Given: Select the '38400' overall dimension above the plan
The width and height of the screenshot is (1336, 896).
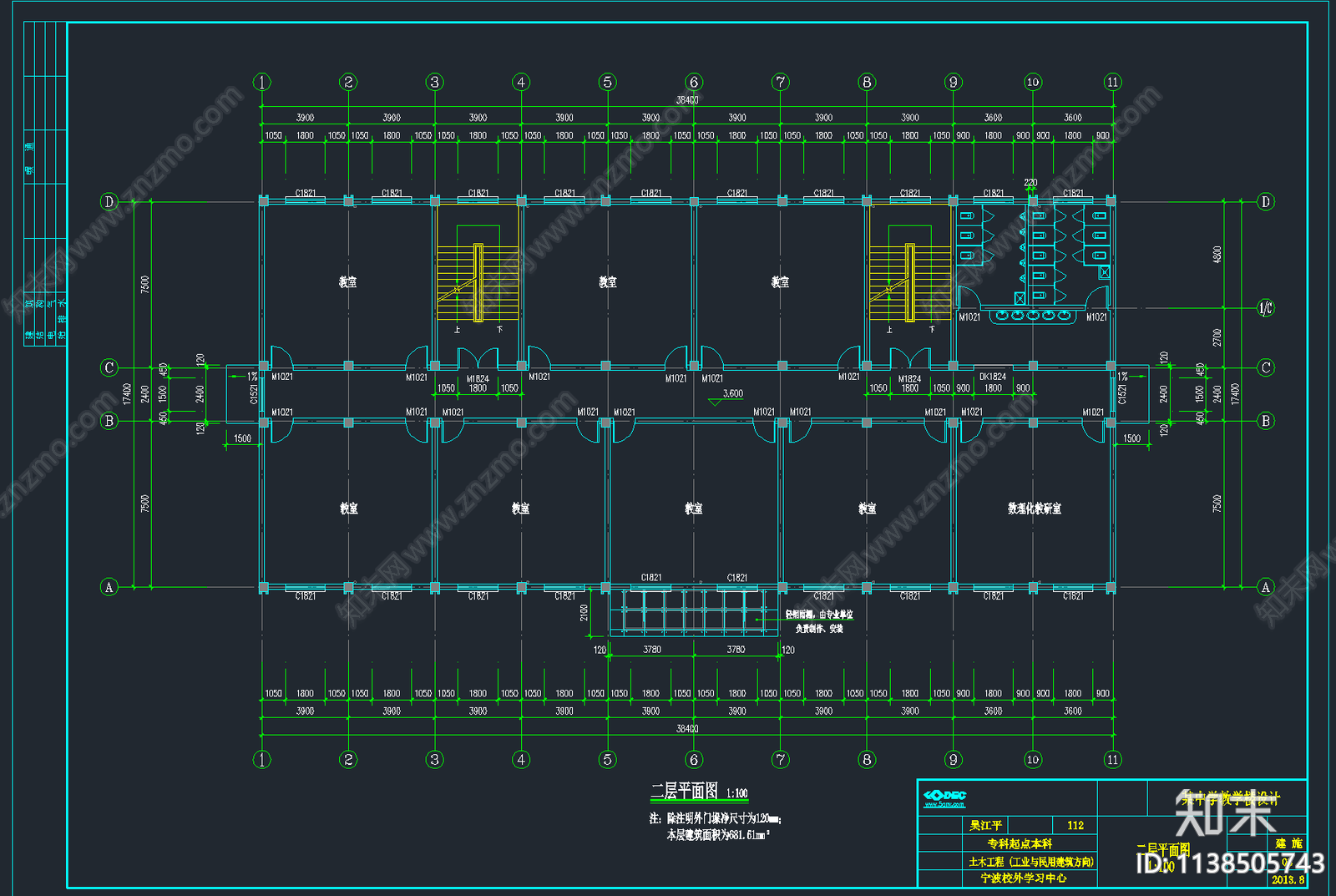Looking at the screenshot, I should pyautogui.click(x=687, y=100).
